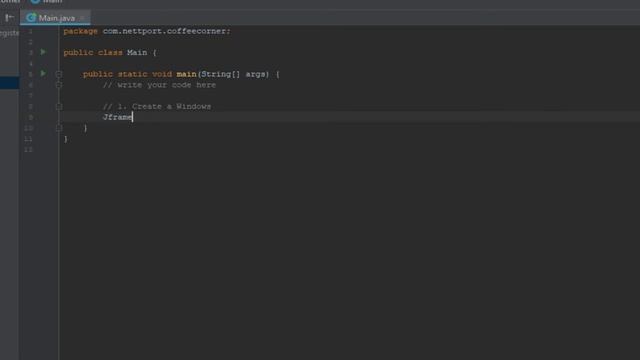Select the highlighted blue row in left panel
The height and width of the screenshot is (360, 640).
click(9, 82)
